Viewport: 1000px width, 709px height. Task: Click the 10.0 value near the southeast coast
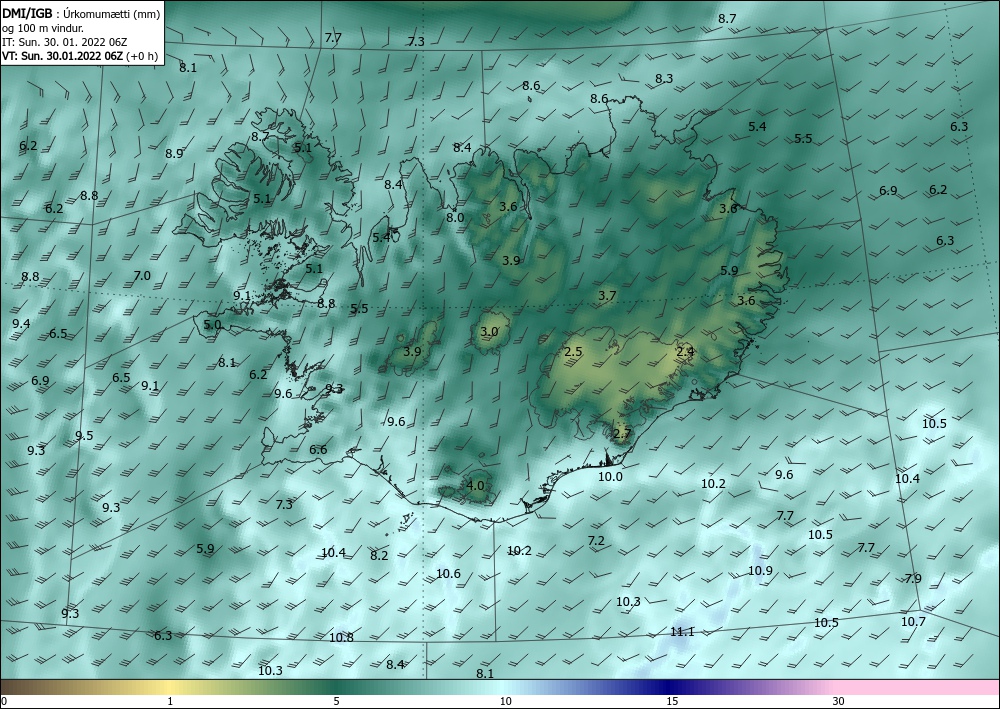[x=610, y=476]
